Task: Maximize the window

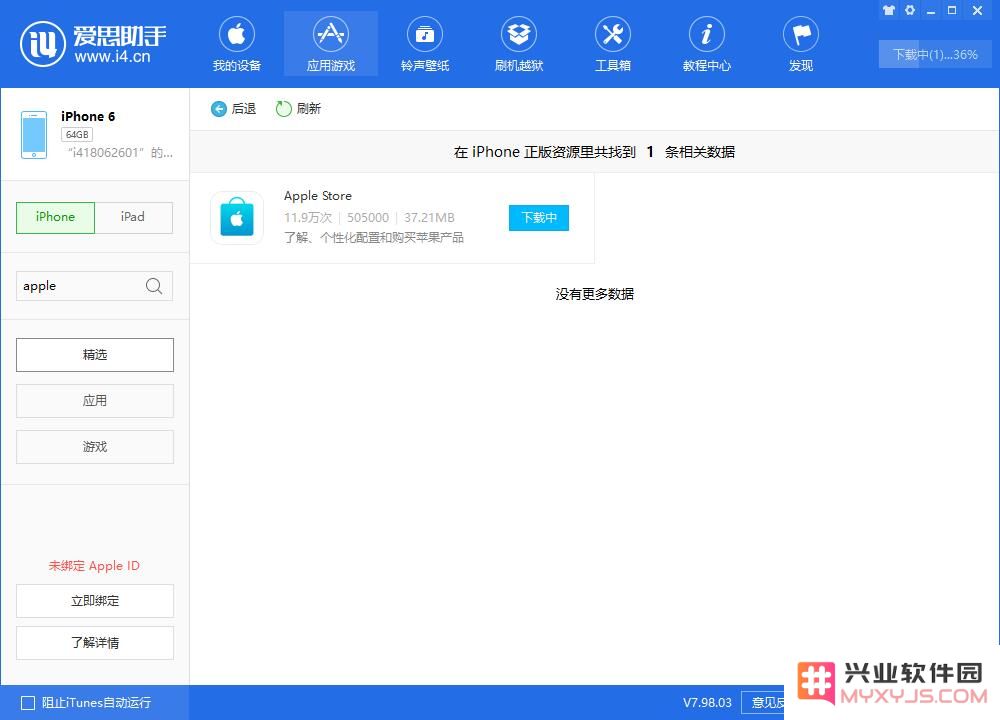Action: click(x=952, y=10)
